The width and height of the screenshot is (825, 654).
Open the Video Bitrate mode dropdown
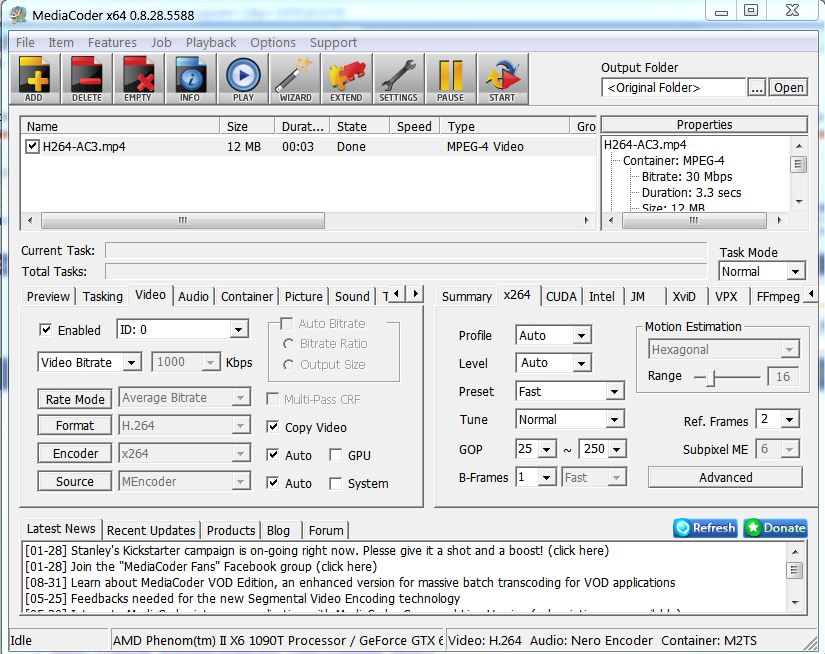(x=89, y=362)
